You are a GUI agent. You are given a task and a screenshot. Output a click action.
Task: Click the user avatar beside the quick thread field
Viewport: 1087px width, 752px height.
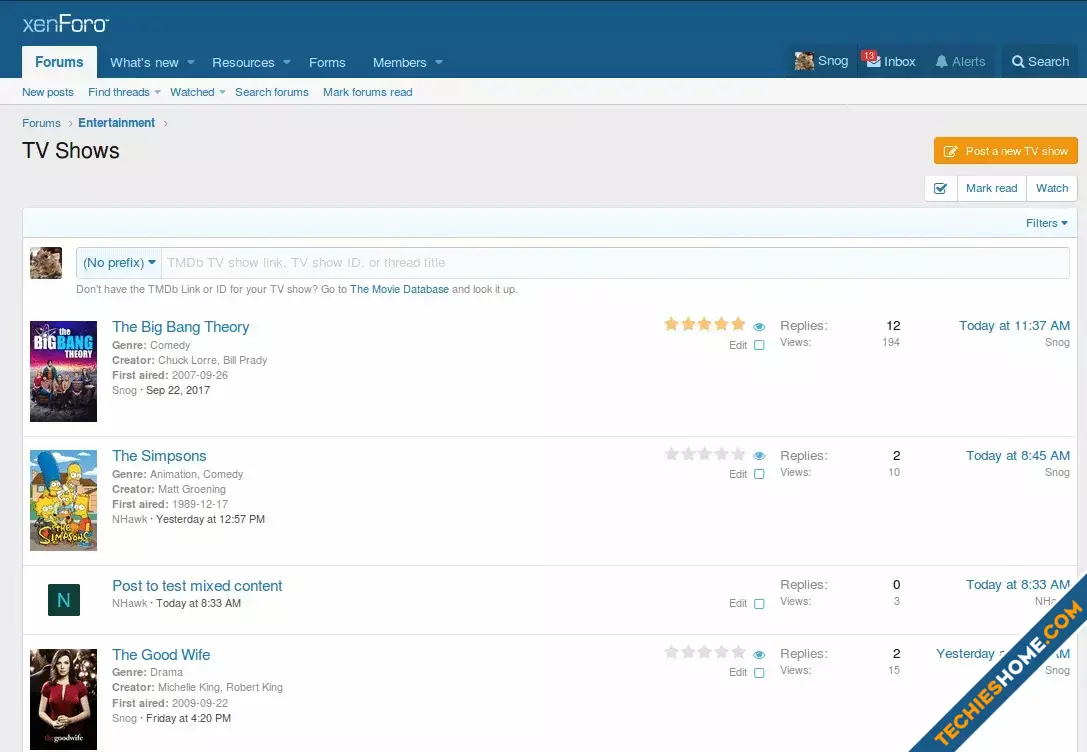[x=46, y=263]
